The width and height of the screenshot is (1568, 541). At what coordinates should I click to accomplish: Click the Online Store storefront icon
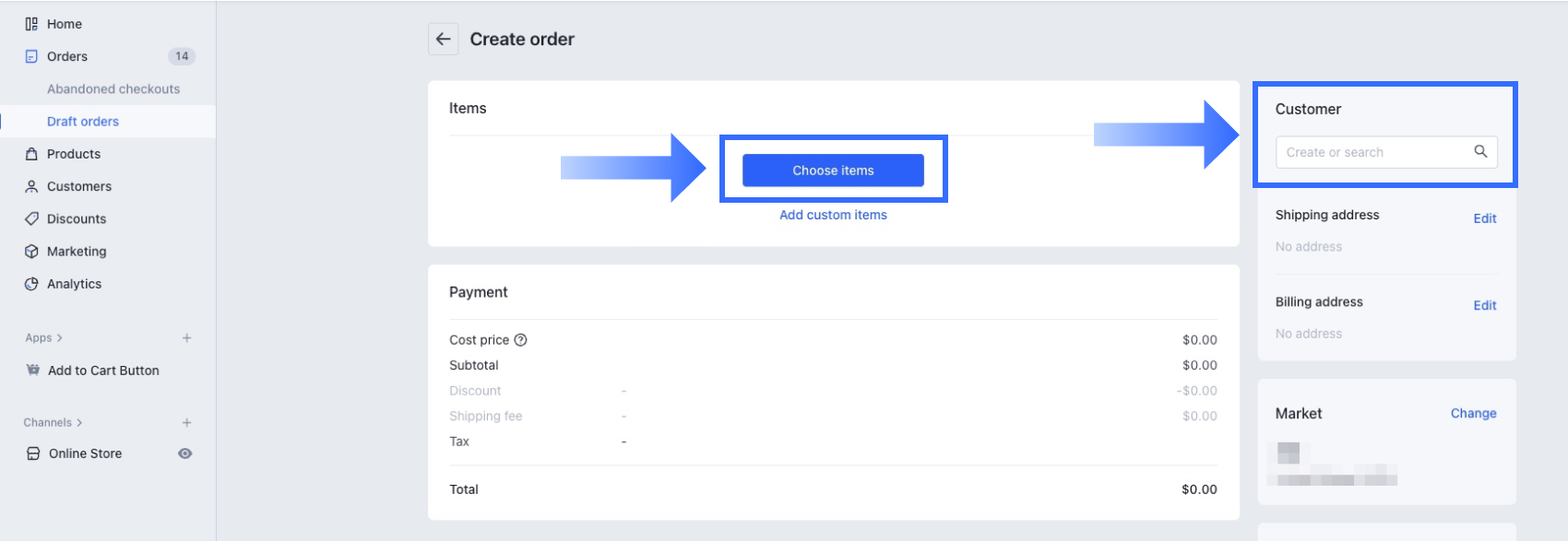tap(33, 453)
